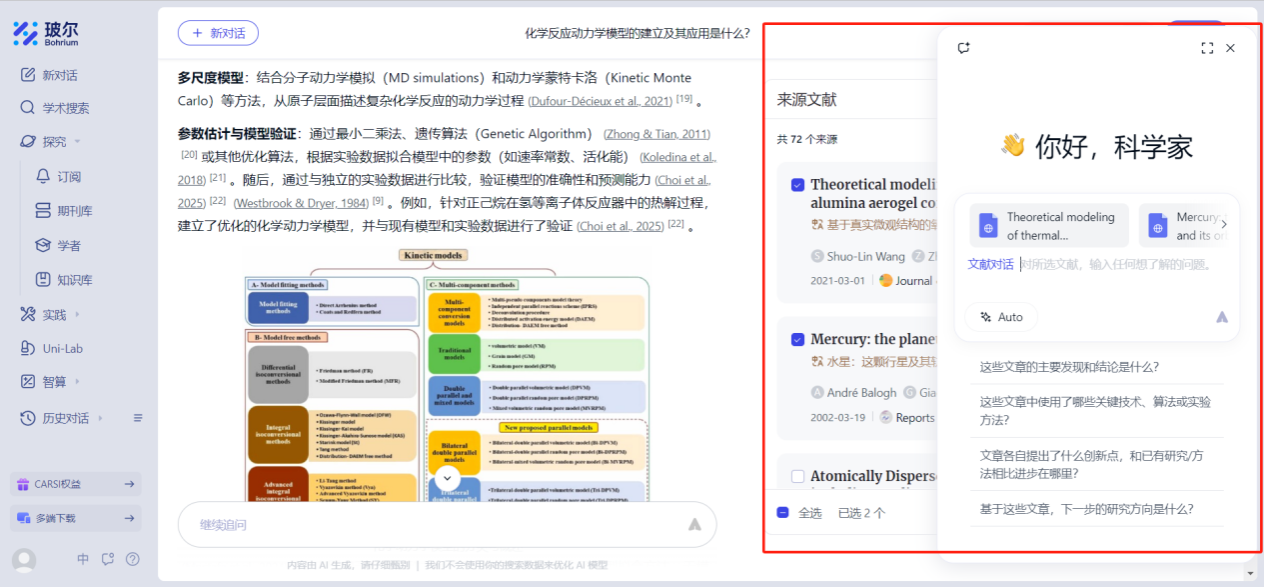The height and width of the screenshot is (587, 1264).
Task: Open the history list menu icon
Action: [138, 418]
